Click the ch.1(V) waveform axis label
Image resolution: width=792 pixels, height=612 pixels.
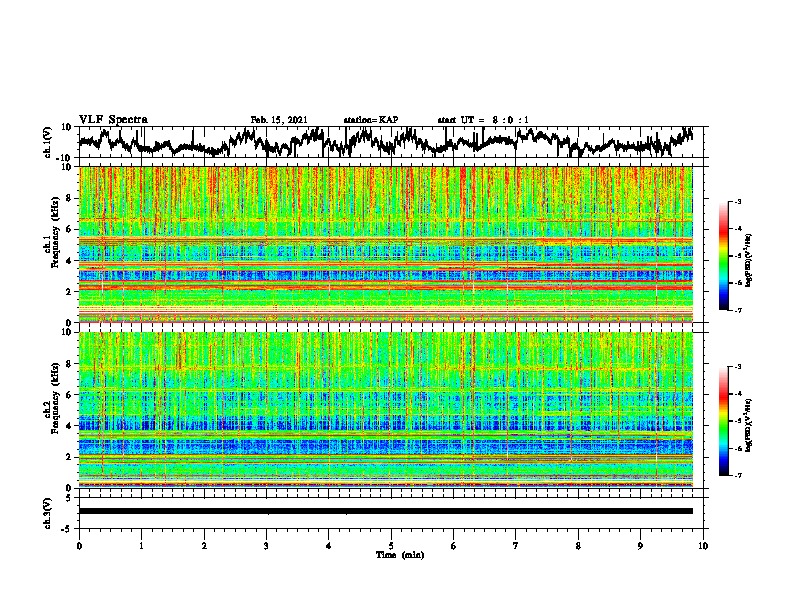click(x=49, y=142)
